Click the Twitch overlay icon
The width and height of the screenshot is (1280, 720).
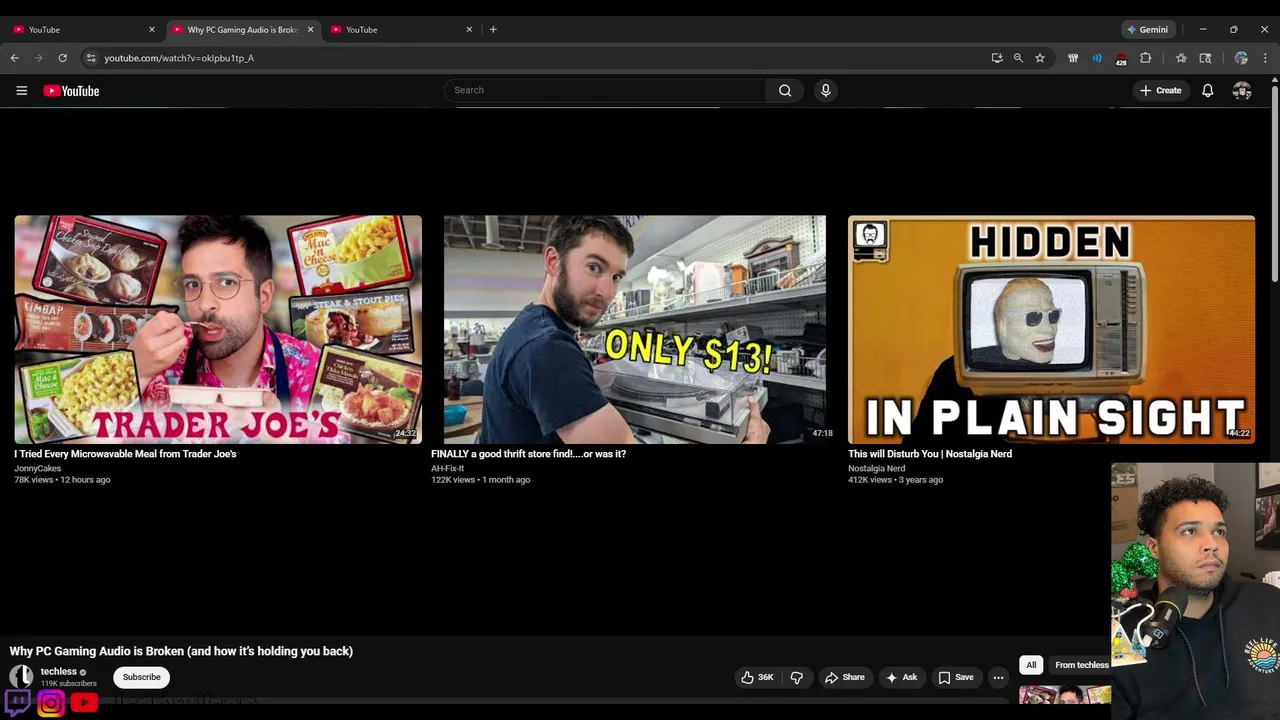pyautogui.click(x=18, y=702)
